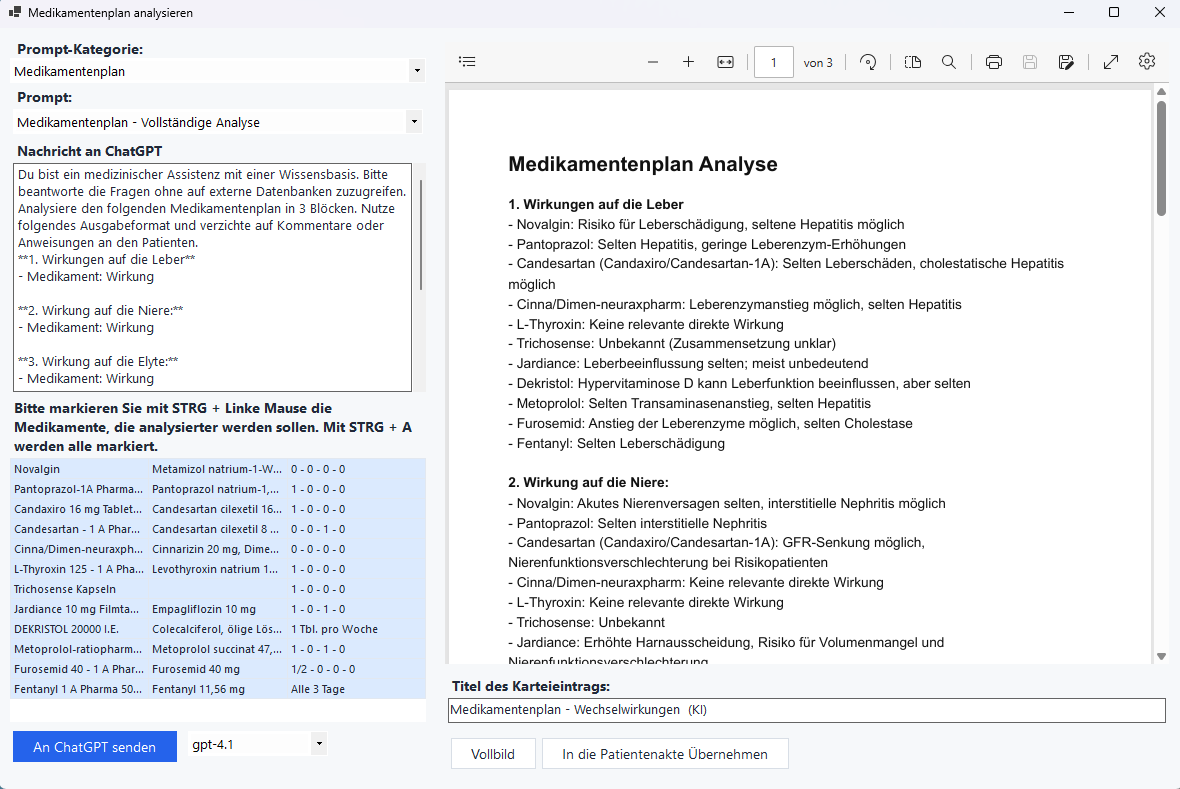
Task: Click the dosage cell 1 Tbl. pro Woche
Action: [x=335, y=629]
